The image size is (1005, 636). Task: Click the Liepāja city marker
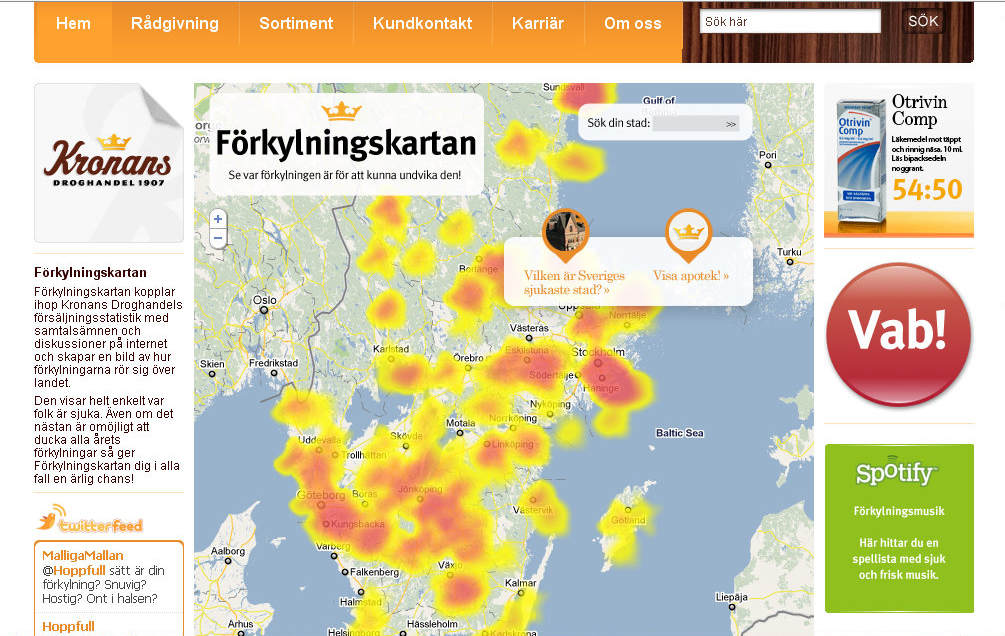pyautogui.click(x=731, y=607)
